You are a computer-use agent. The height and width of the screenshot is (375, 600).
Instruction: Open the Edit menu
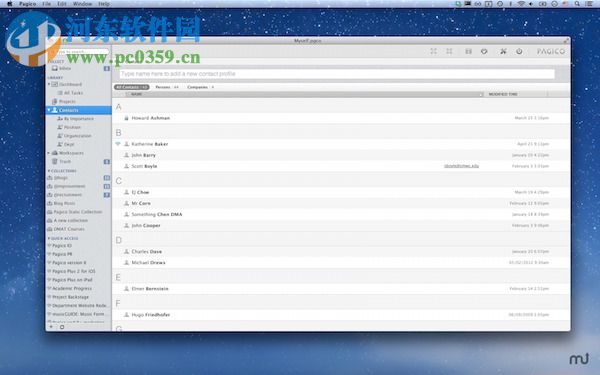(x=62, y=4)
